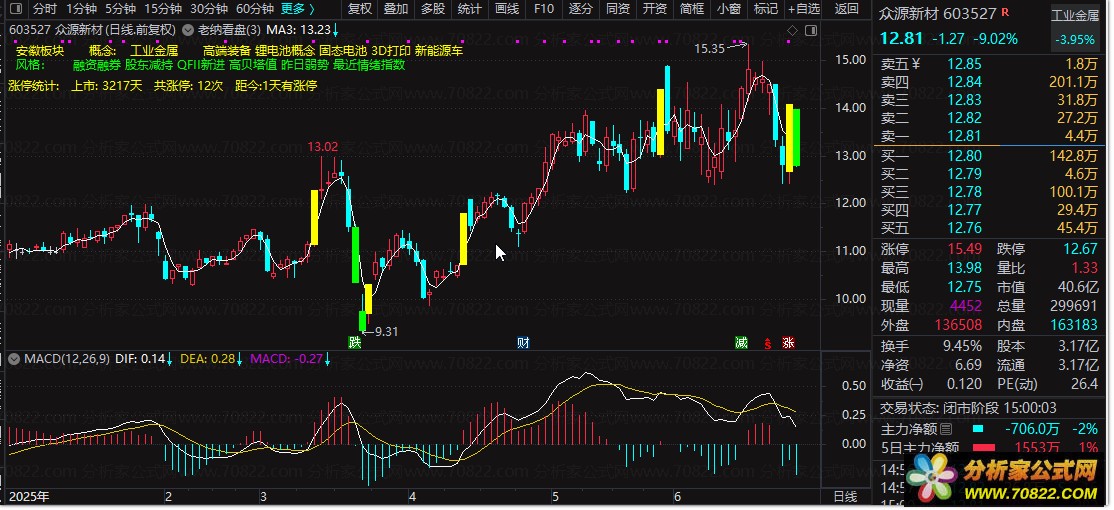The height and width of the screenshot is (510, 1114).
Task: Click the 画线 drawing button
Action: (507, 9)
